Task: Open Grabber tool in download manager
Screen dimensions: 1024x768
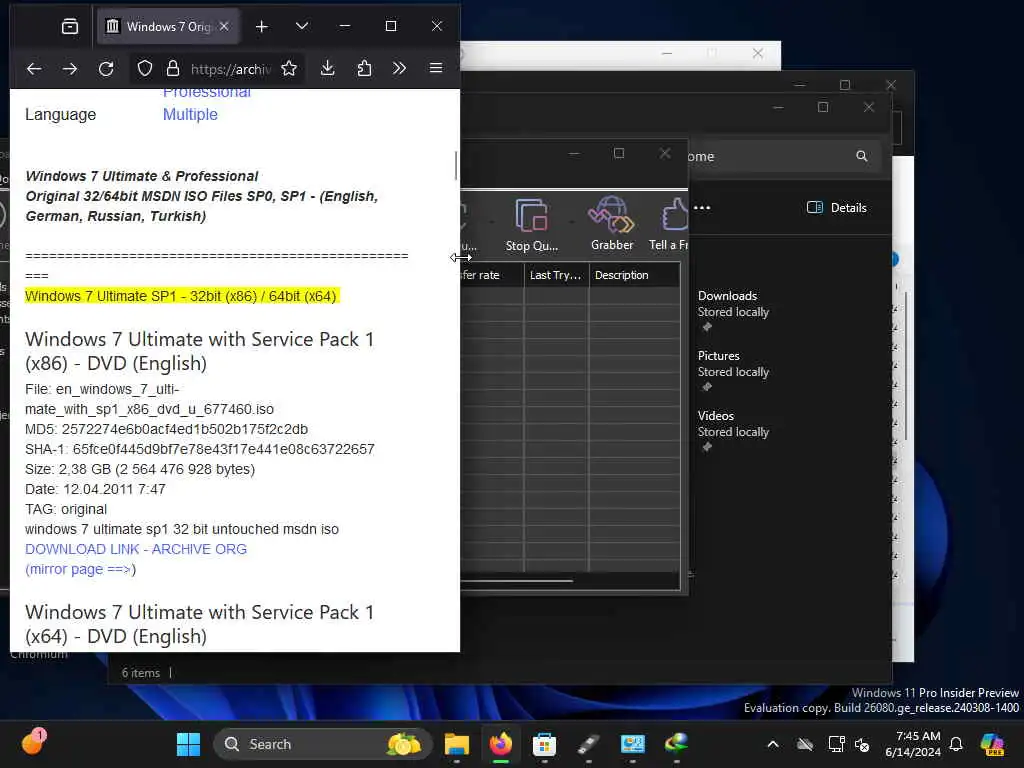Action: point(612,224)
